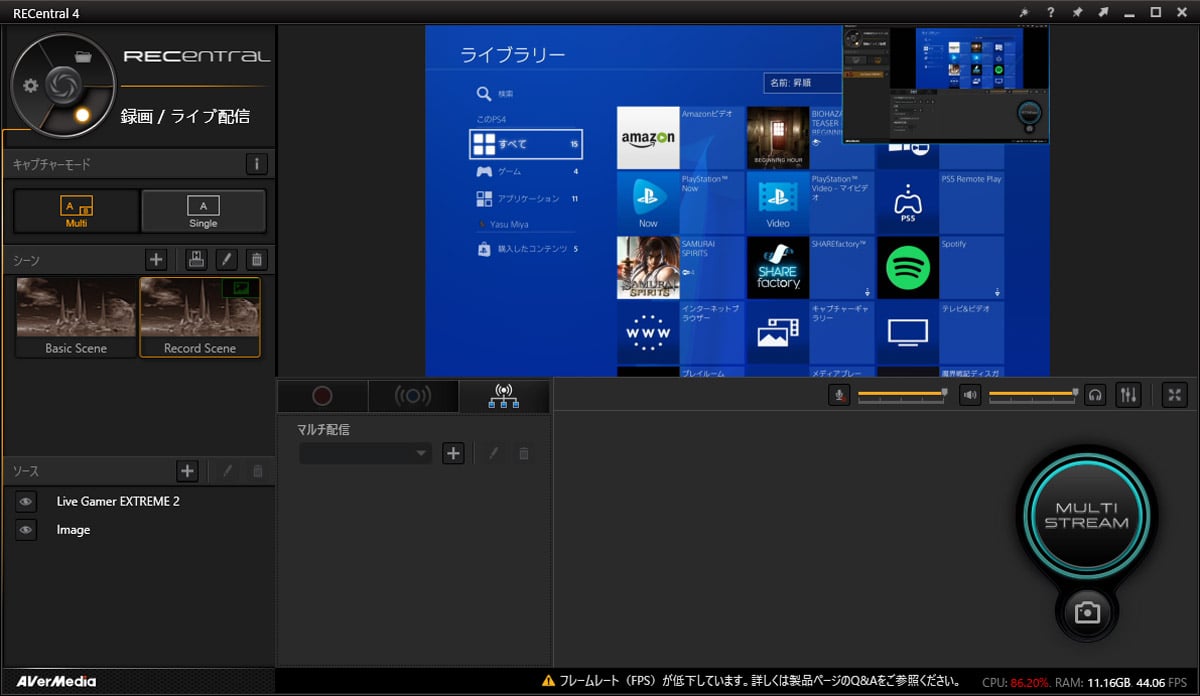Click the picture-in-picture overlay in preview
1200x696 pixels.
pos(946,84)
